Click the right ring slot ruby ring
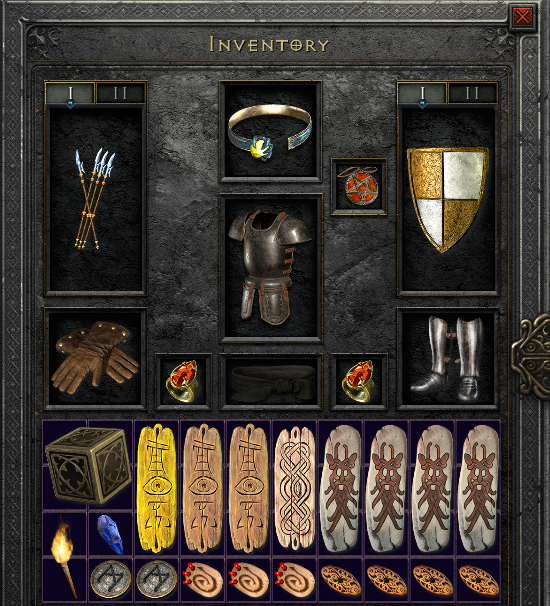The width and height of the screenshot is (550, 606). point(359,381)
